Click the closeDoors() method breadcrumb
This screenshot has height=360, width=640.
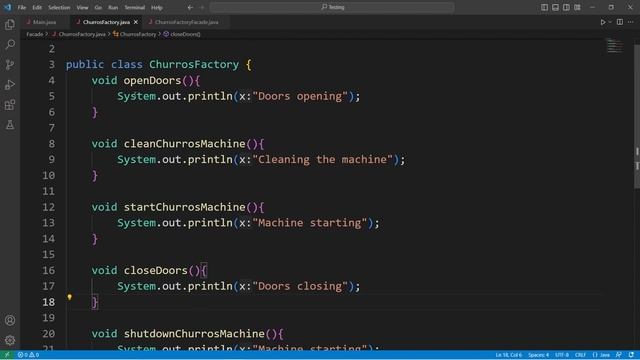[185, 34]
